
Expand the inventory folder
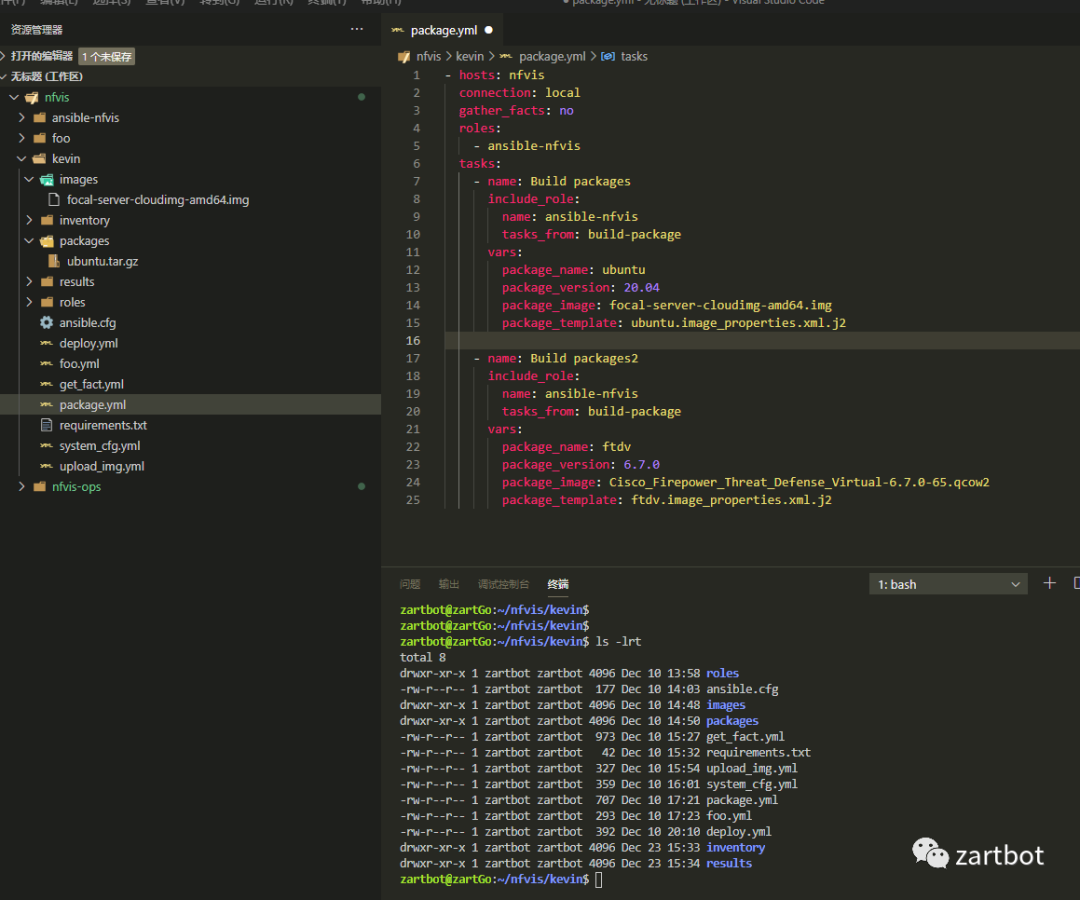[29, 220]
